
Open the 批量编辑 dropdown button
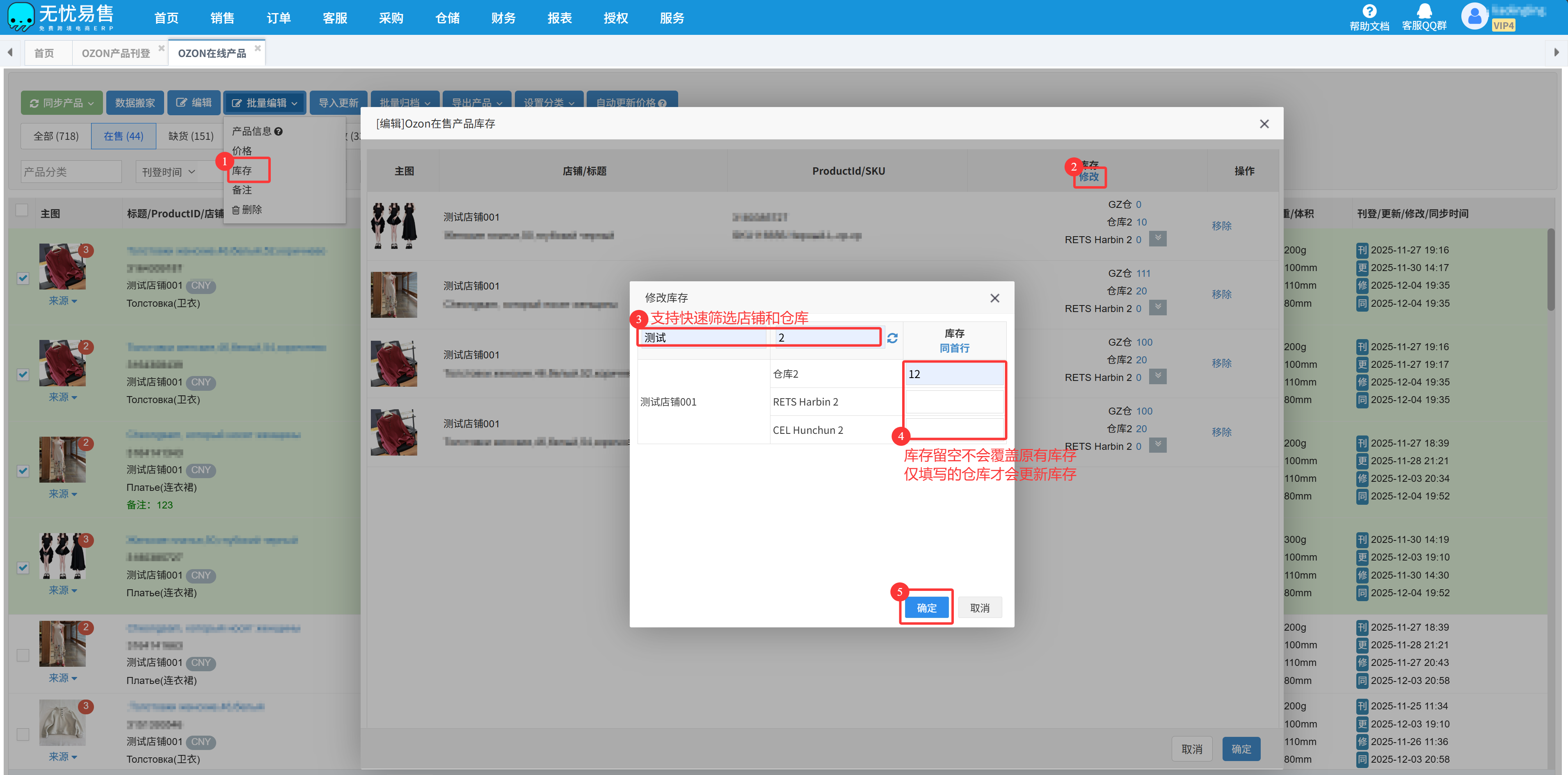click(265, 103)
